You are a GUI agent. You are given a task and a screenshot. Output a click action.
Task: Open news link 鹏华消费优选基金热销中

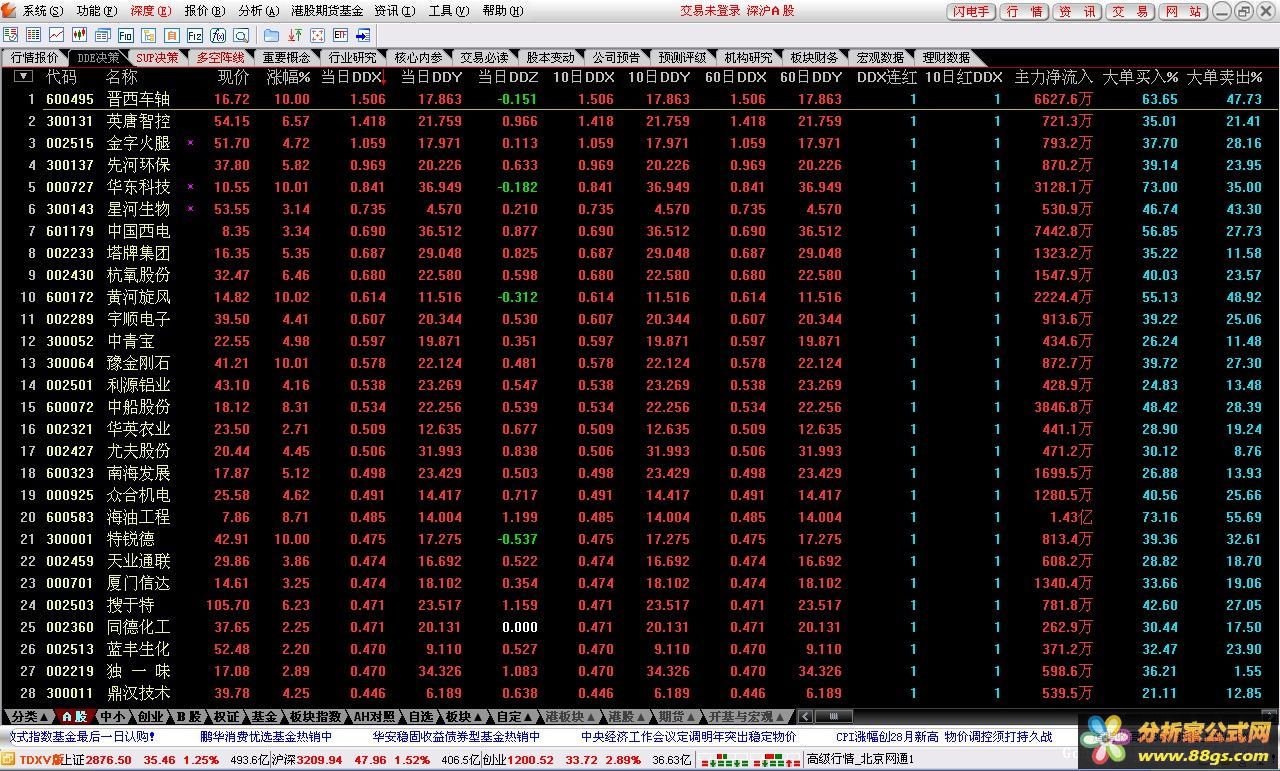pos(266,737)
